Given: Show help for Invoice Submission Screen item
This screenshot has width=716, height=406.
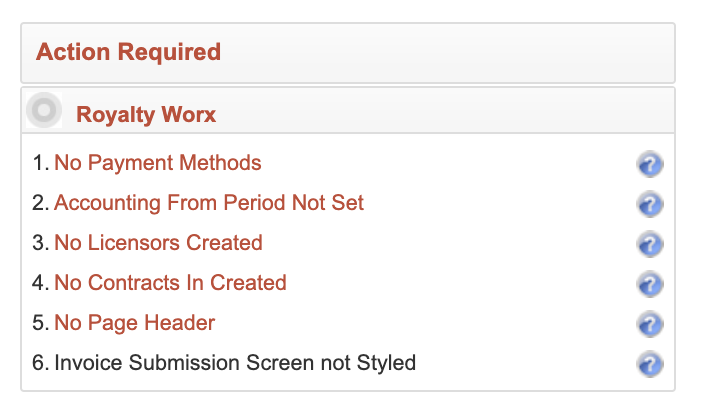Looking at the screenshot, I should (x=650, y=364).
